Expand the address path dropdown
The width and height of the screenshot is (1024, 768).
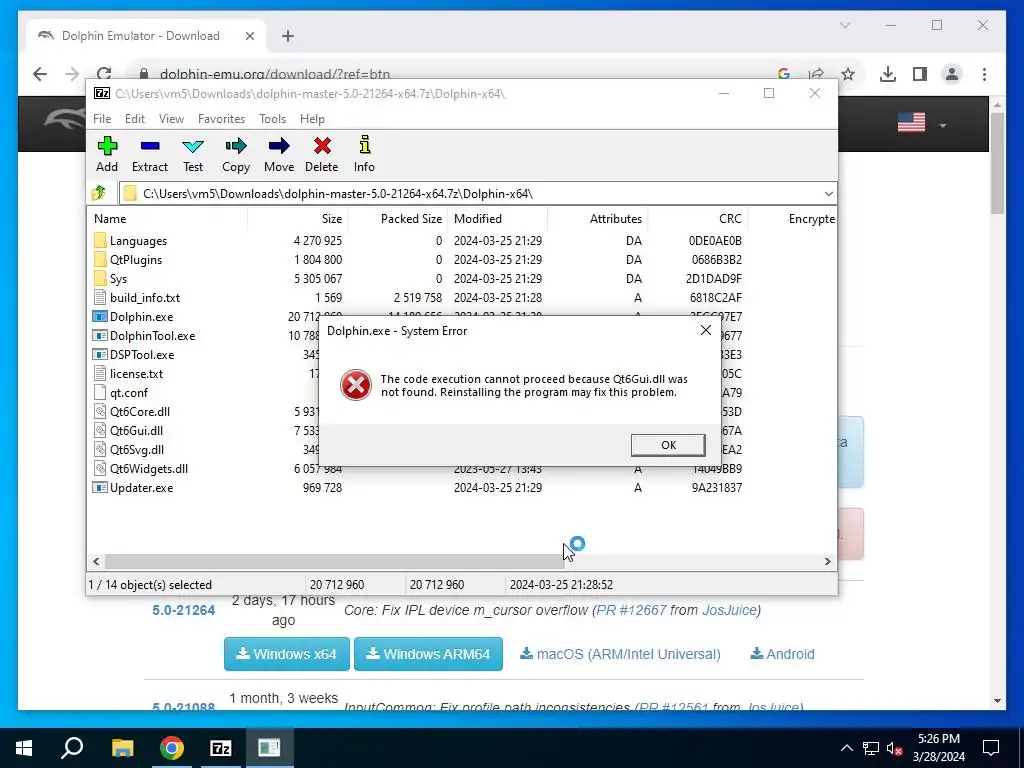pyautogui.click(x=828, y=194)
